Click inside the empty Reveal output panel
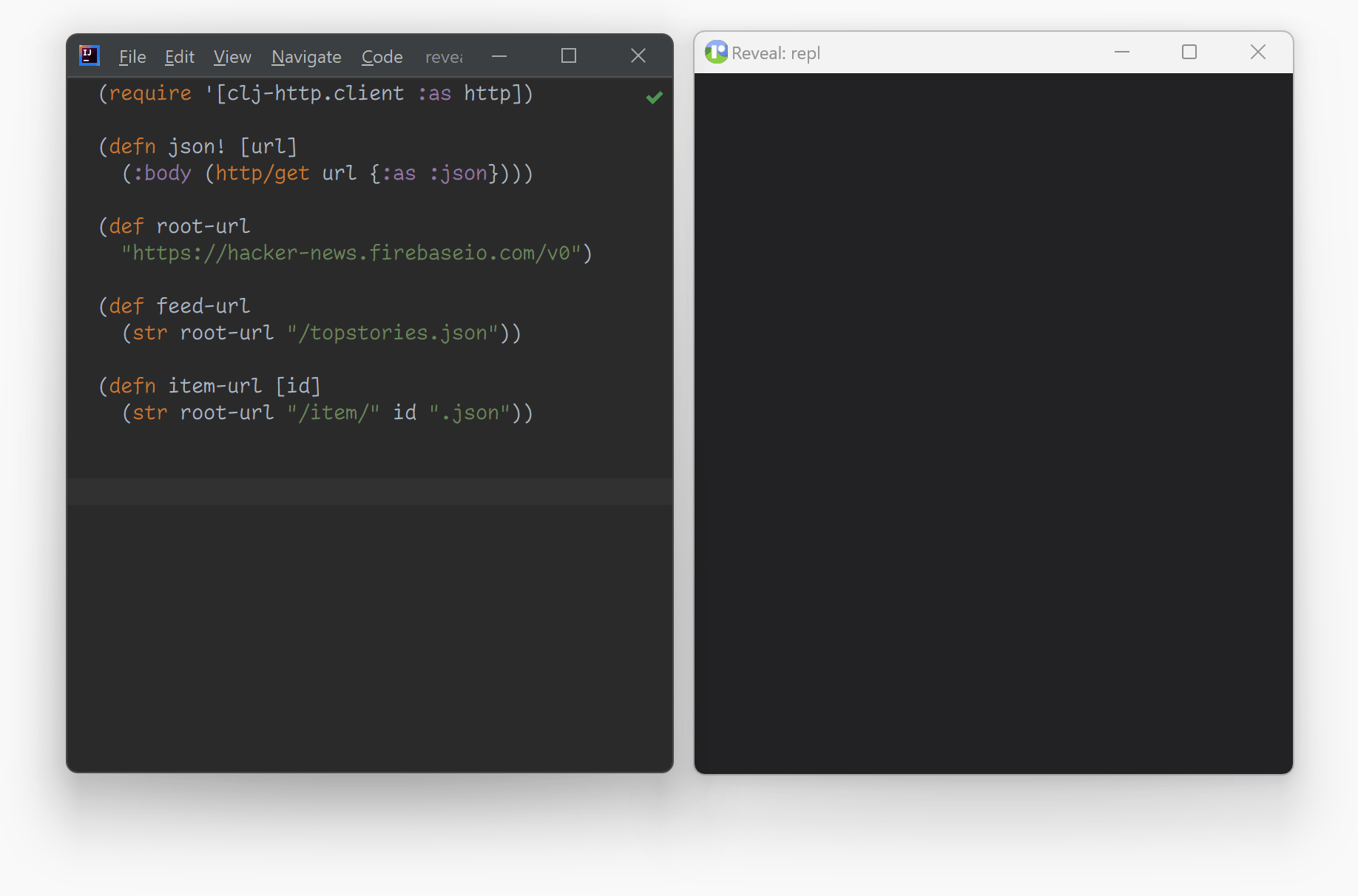The height and width of the screenshot is (896, 1358). 993,421
